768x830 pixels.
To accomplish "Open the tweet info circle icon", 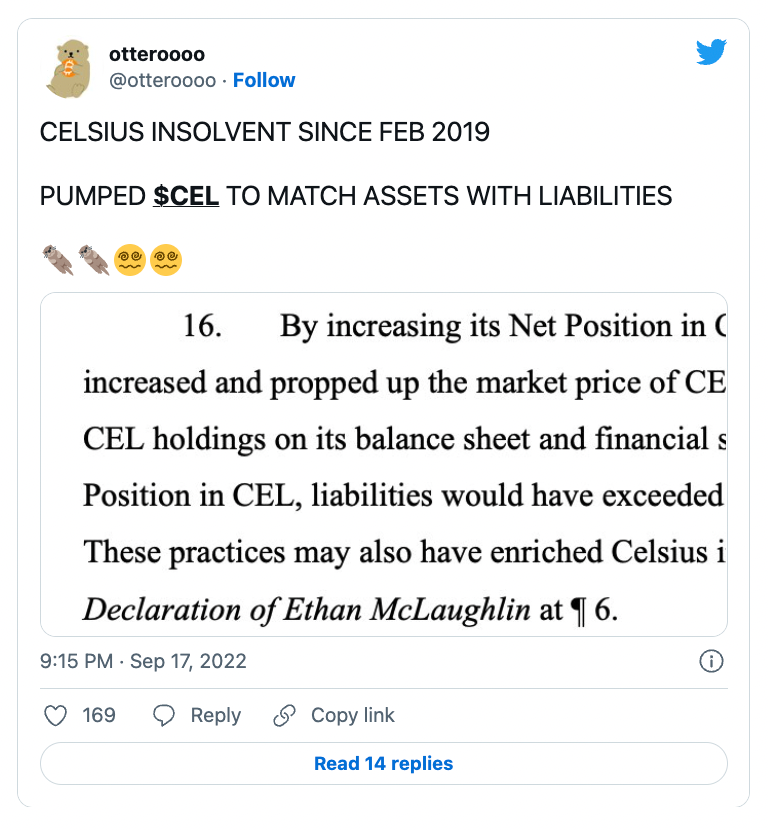I will 711,661.
